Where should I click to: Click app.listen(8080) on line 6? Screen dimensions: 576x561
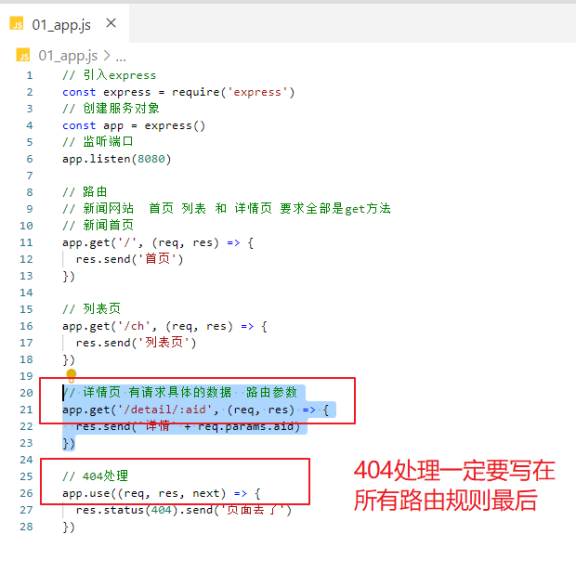tap(116, 159)
